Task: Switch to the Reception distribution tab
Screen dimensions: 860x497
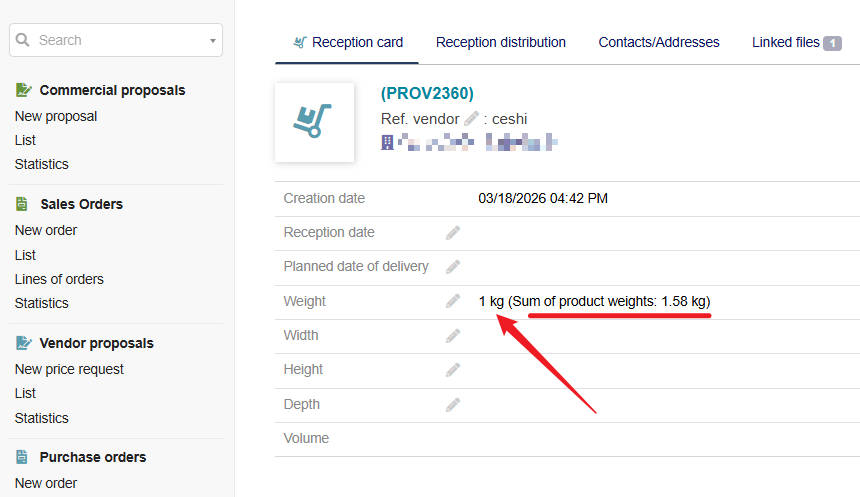Action: click(501, 42)
